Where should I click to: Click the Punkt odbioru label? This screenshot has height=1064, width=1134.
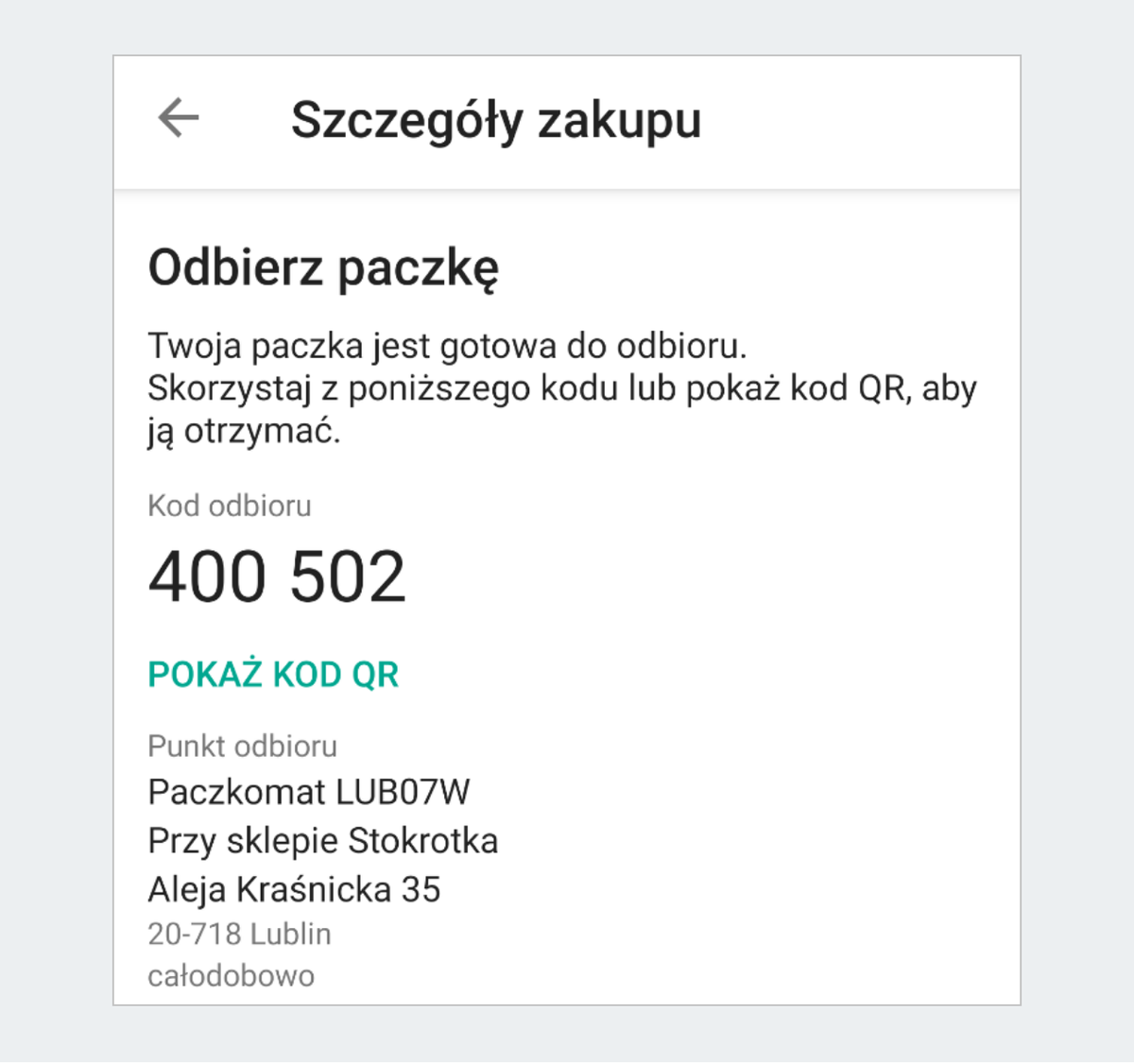[243, 746]
